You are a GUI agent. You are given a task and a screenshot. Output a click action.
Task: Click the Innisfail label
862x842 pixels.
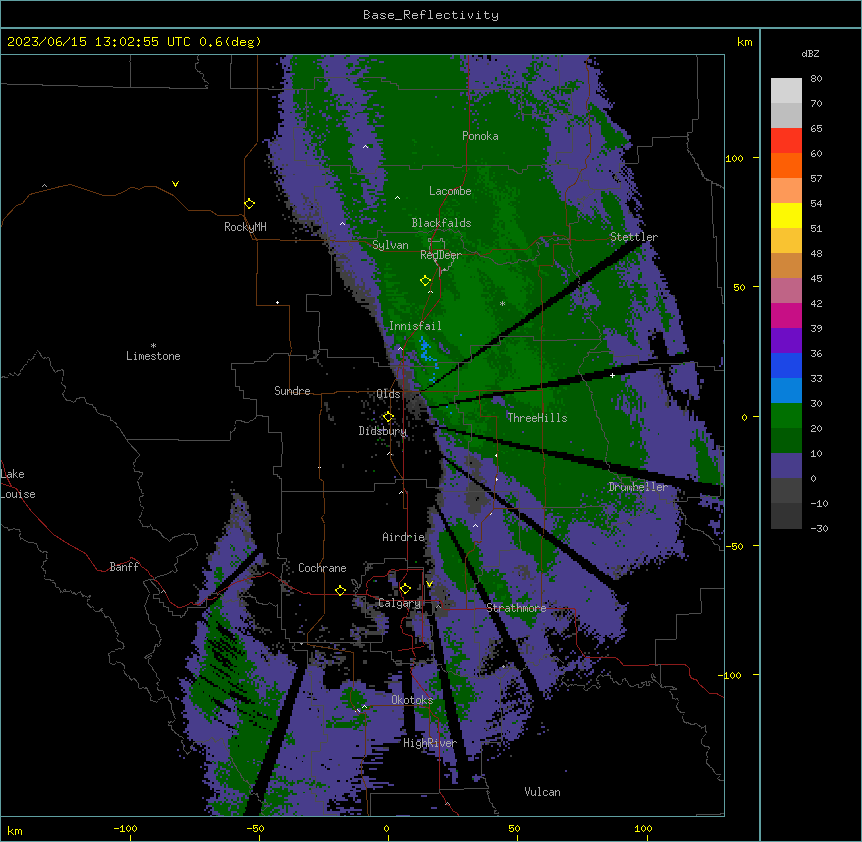[x=415, y=326]
